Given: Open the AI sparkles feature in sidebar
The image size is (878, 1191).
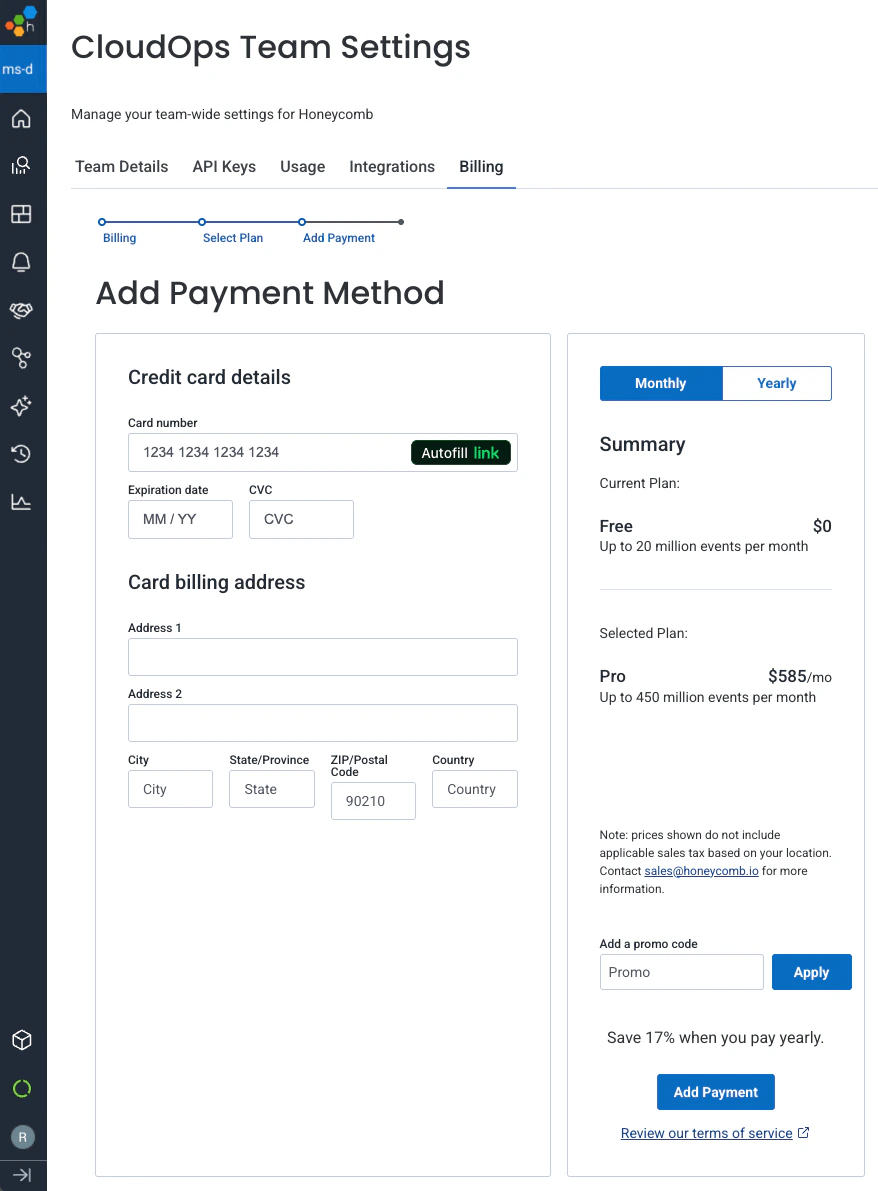Looking at the screenshot, I should click(22, 406).
